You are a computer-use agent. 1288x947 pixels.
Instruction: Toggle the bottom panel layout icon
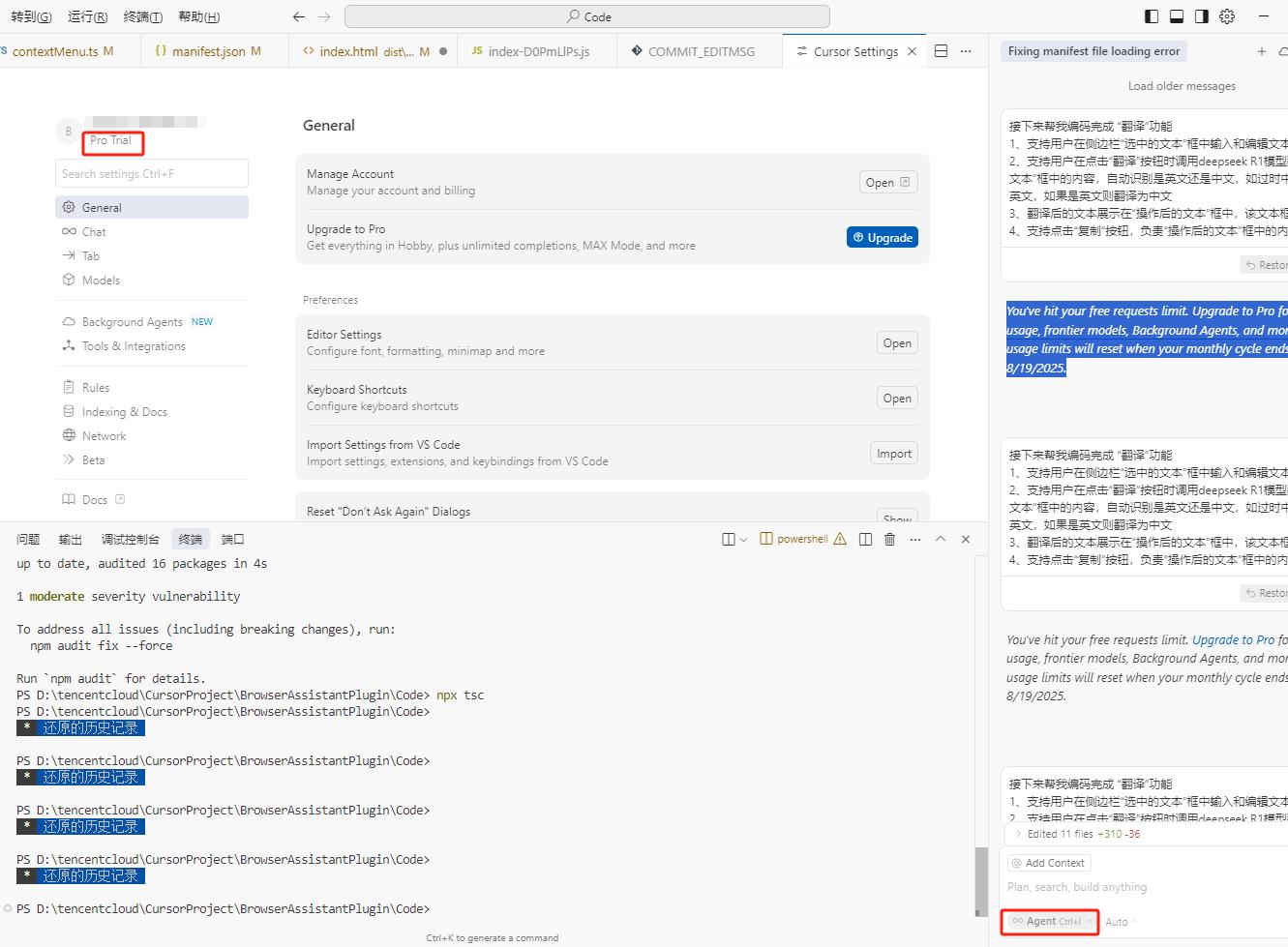1177,16
